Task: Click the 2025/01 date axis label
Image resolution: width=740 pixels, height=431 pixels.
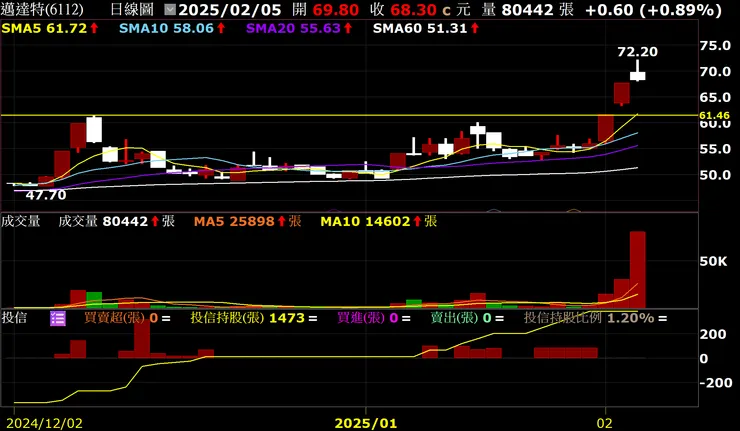Action: pos(366,423)
